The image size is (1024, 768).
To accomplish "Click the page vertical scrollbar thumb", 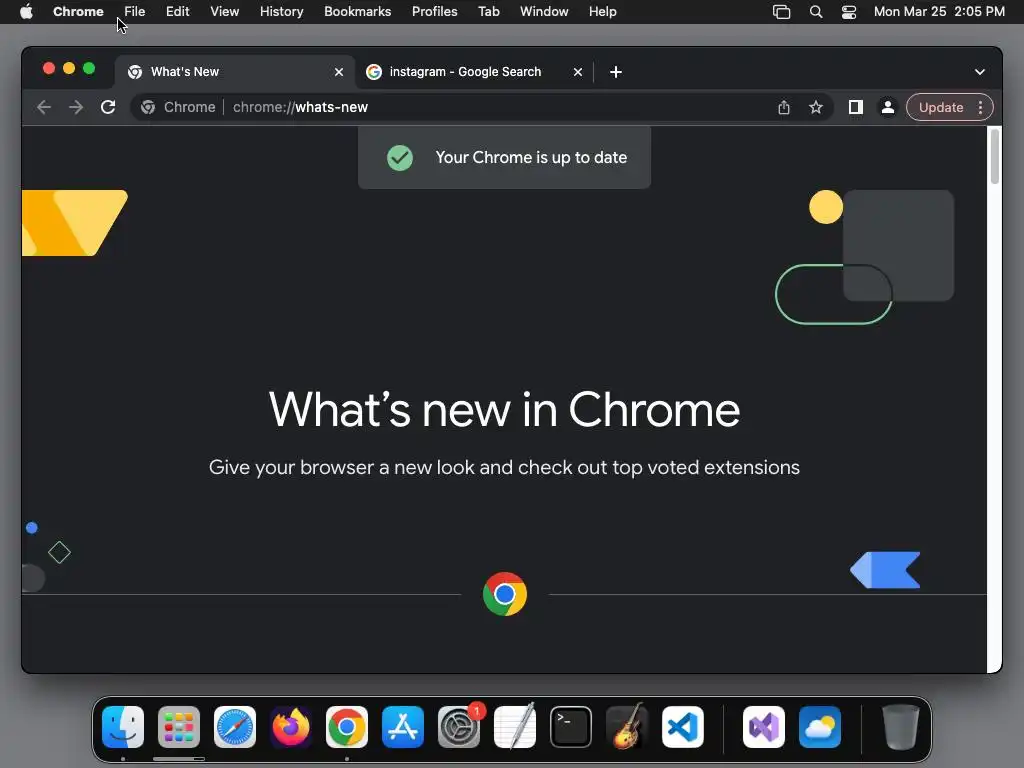I will 995,157.
